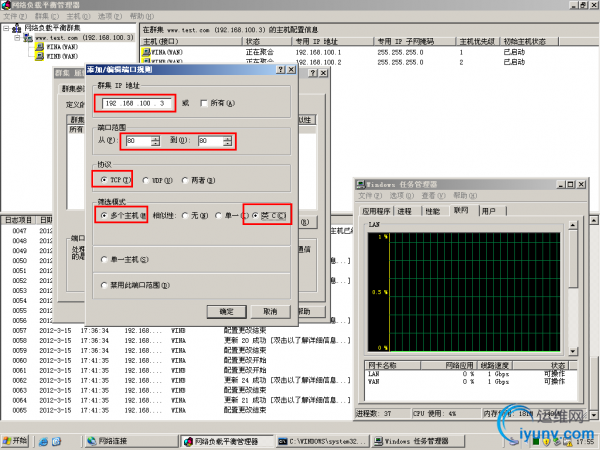Collapse the 网络负载平衡群集 tree root
600x450 pixels.
(x=6, y=28)
